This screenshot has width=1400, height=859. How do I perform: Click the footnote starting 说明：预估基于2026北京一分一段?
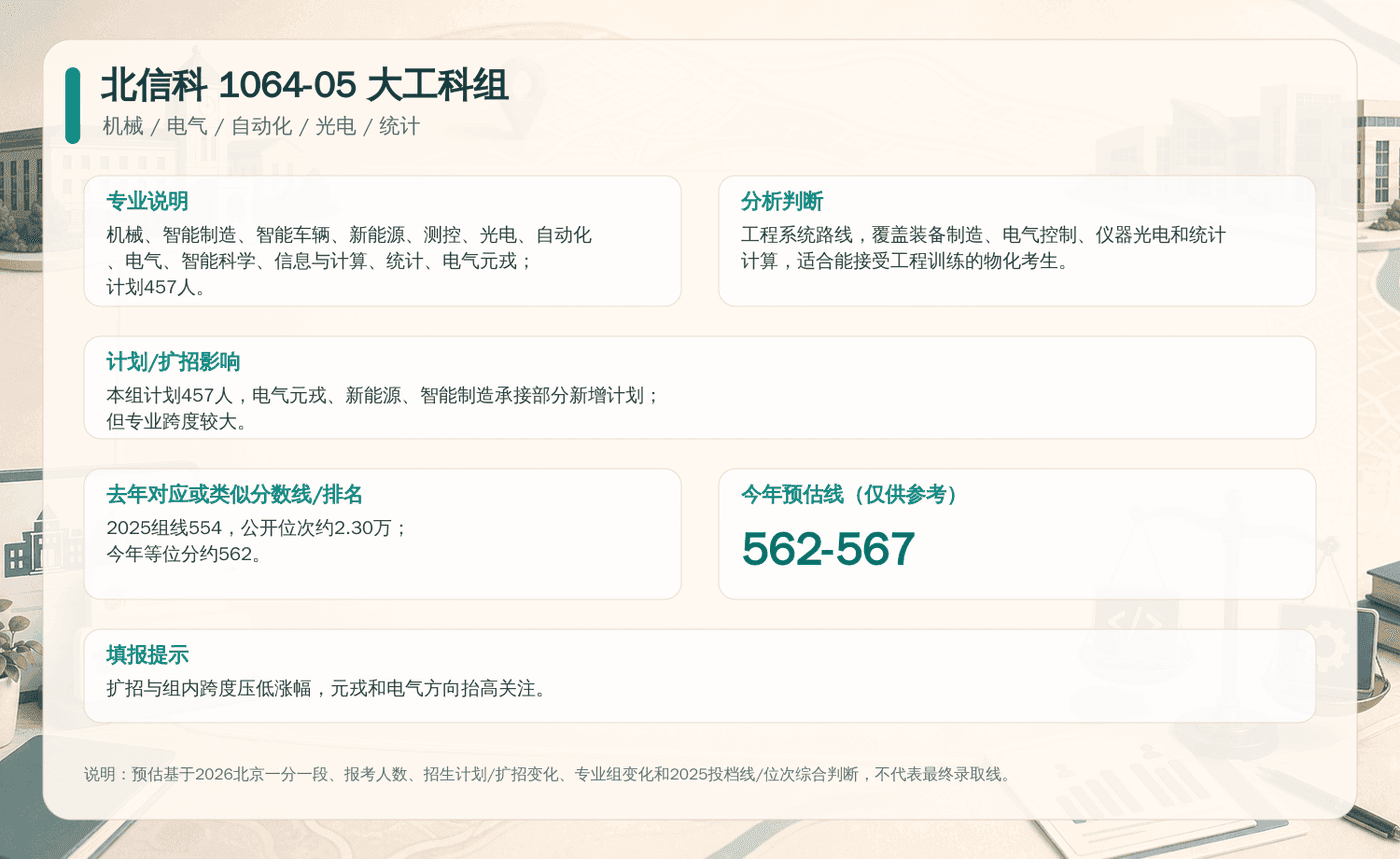pyautogui.click(x=548, y=774)
